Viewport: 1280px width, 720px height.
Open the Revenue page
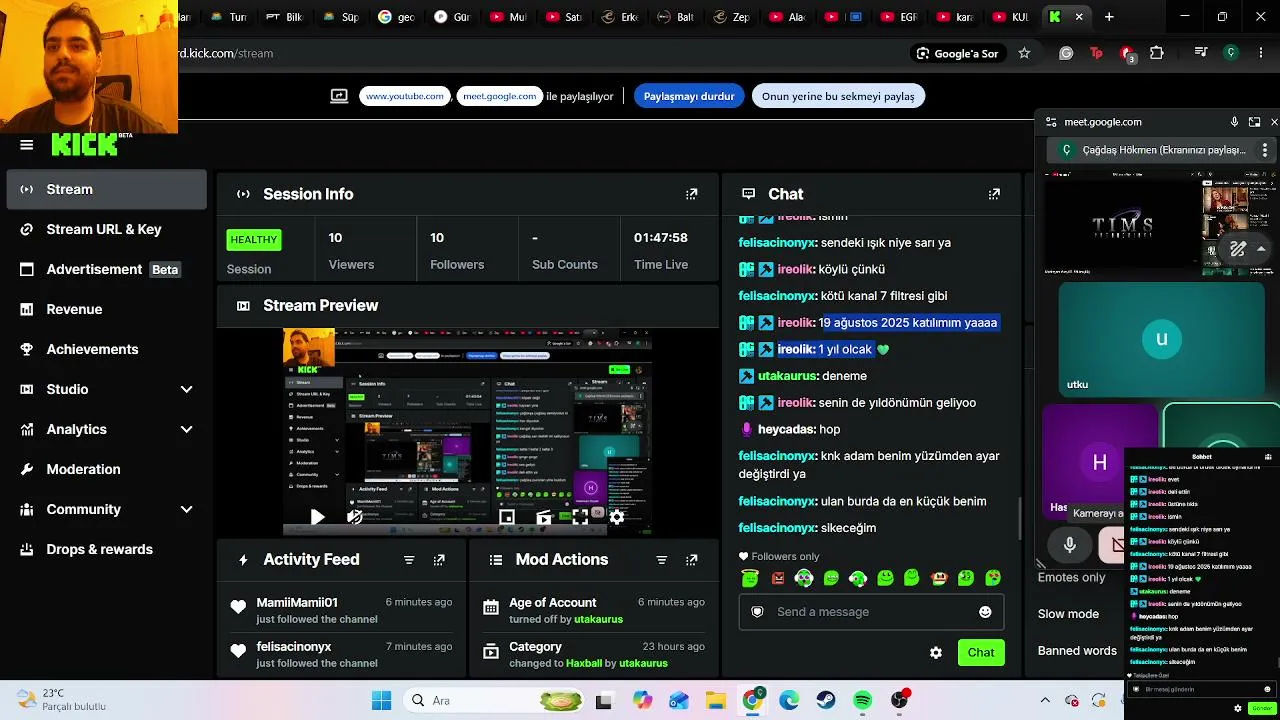pos(107,309)
